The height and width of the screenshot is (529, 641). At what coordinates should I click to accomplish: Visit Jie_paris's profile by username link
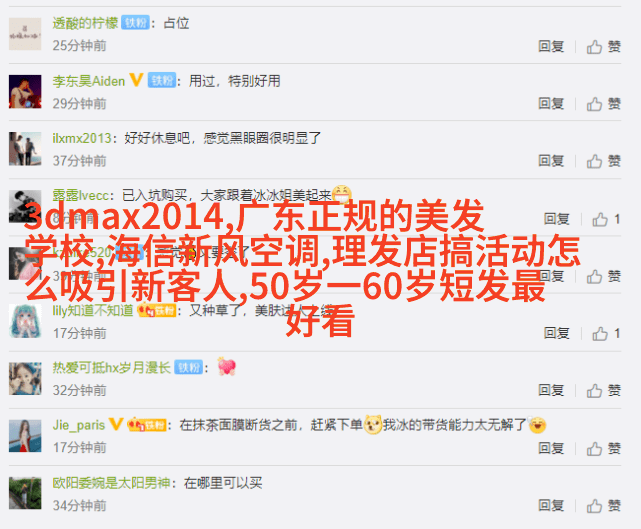point(79,425)
